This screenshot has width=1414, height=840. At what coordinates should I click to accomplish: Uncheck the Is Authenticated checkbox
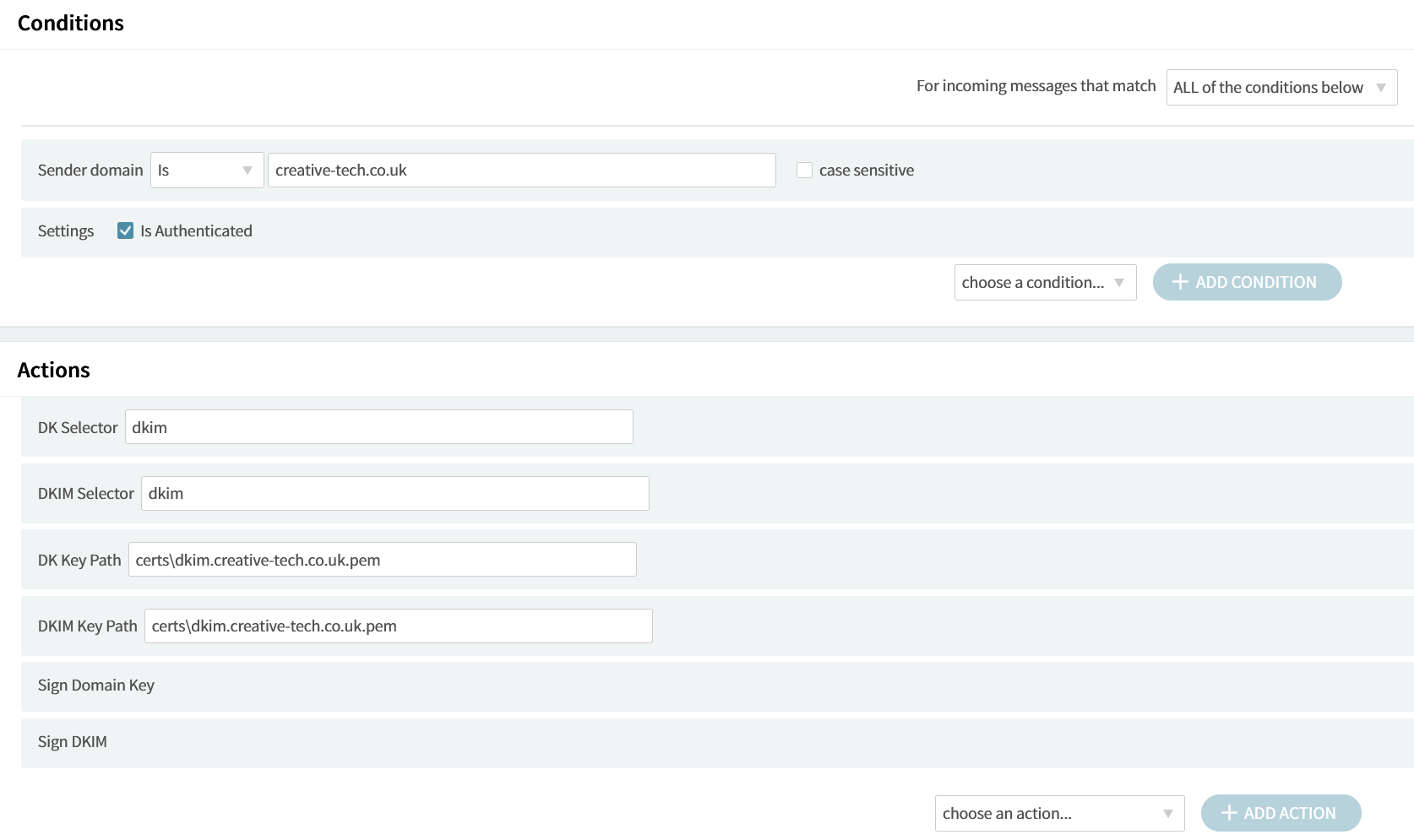(x=125, y=230)
